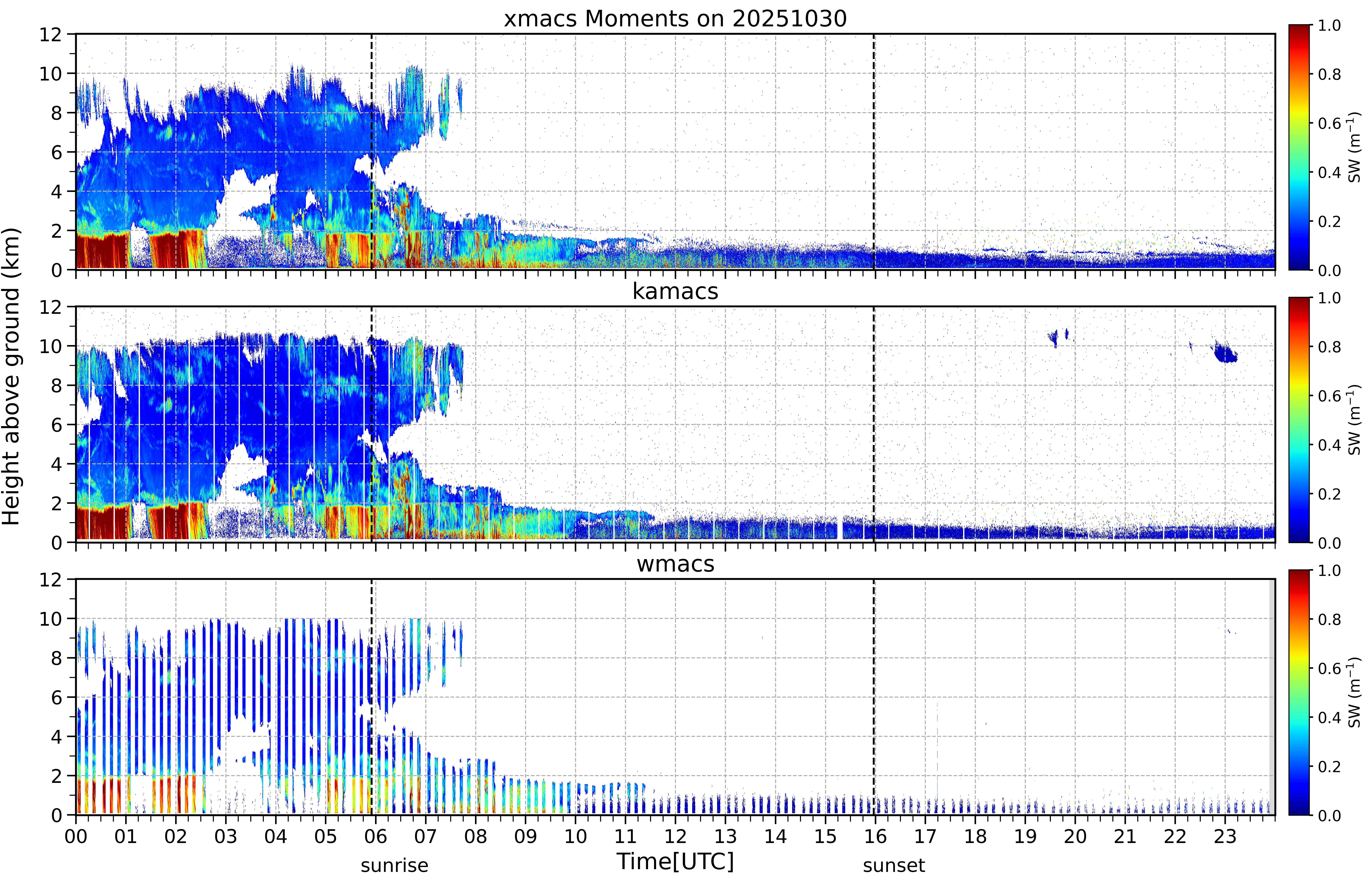Click the sunset dashed line in kamacs panel
This screenshot has width=1372, height=885.
click(x=874, y=424)
